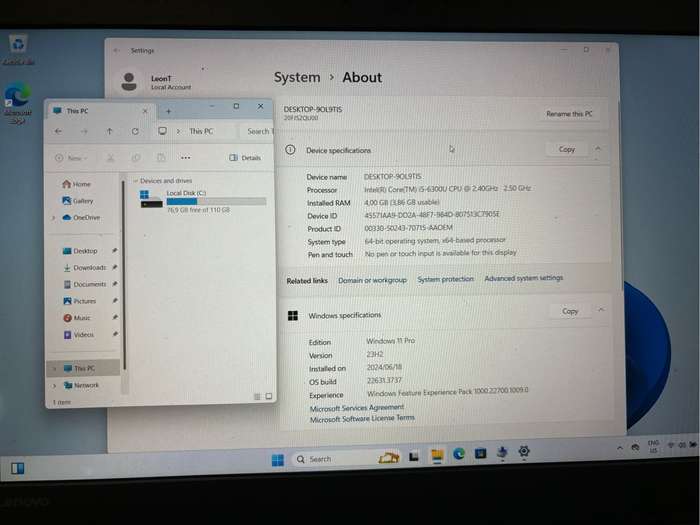Click the "Windows 11 Pro" edition value

pos(391,341)
